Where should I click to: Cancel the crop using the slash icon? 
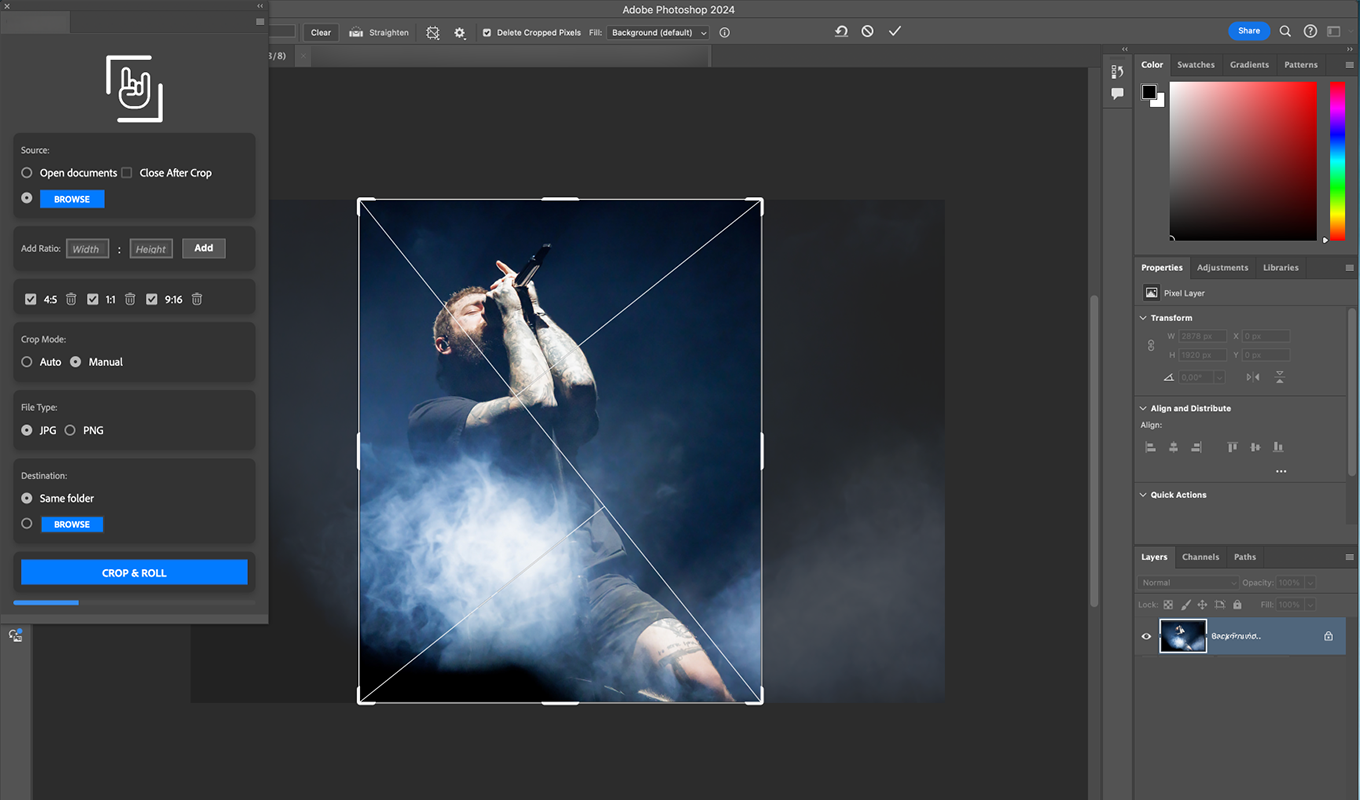point(867,31)
